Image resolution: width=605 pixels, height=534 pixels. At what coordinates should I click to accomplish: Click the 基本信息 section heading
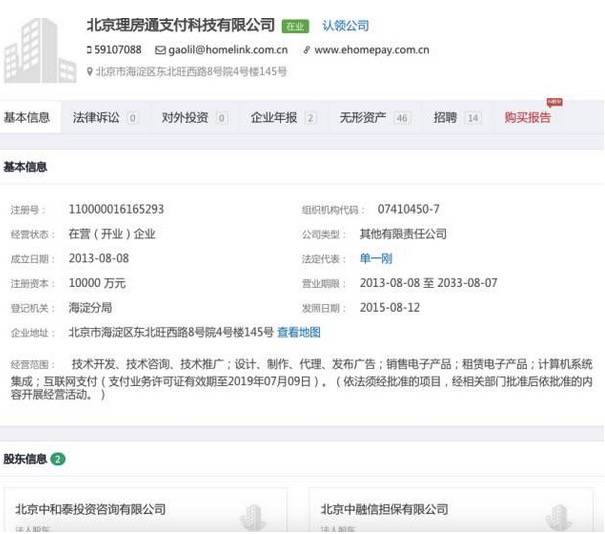tap(25, 167)
